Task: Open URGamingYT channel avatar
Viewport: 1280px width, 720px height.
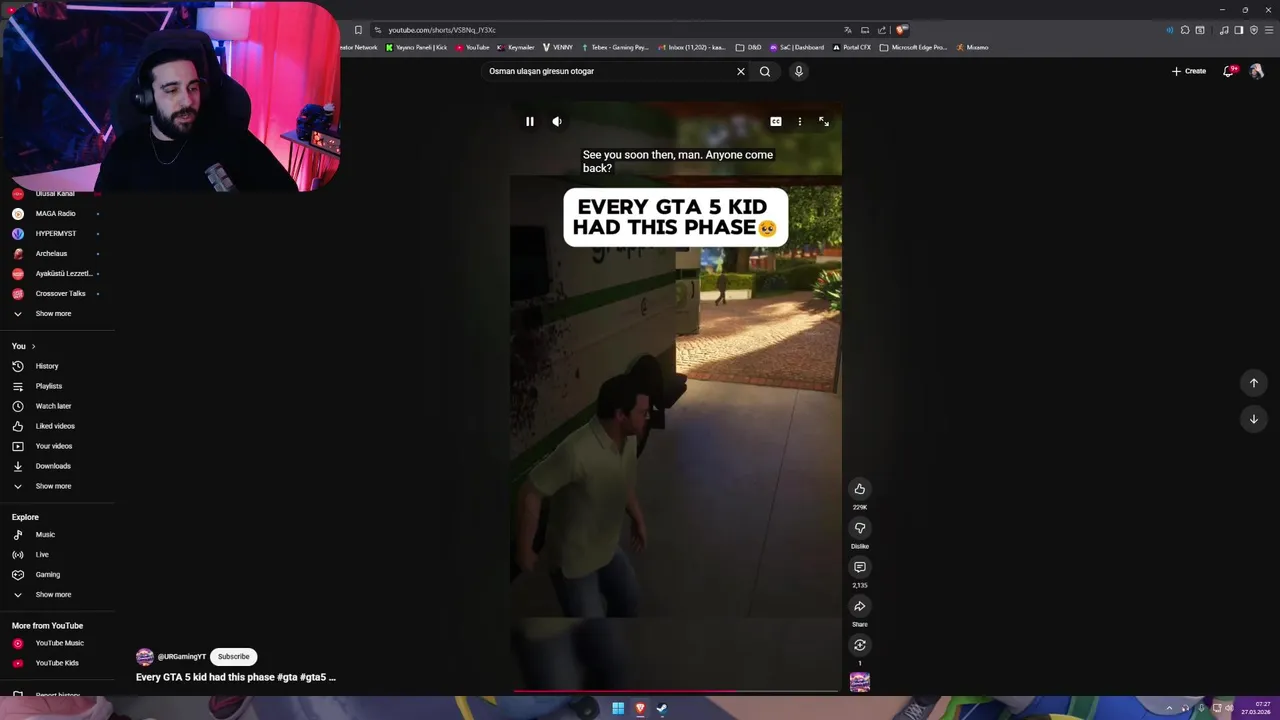Action: click(x=145, y=657)
